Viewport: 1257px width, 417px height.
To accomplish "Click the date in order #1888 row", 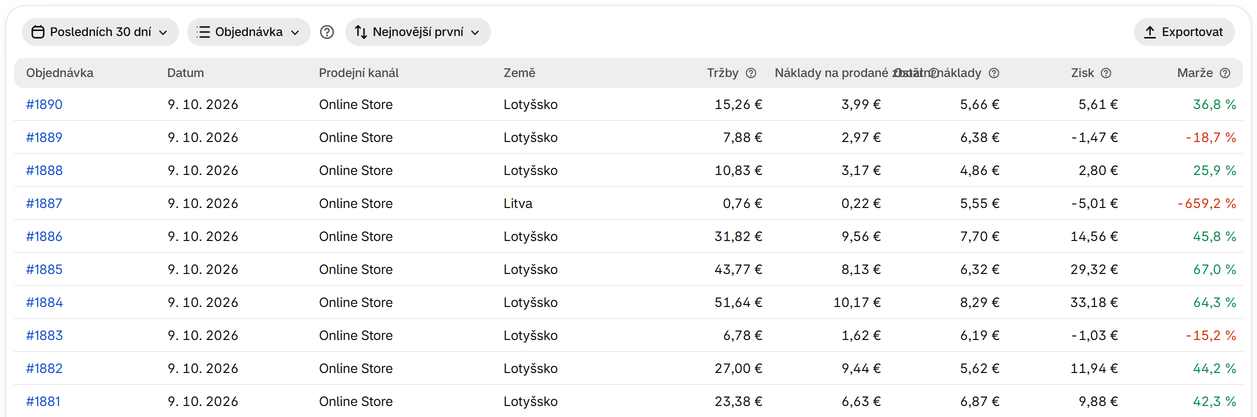I will pos(203,170).
